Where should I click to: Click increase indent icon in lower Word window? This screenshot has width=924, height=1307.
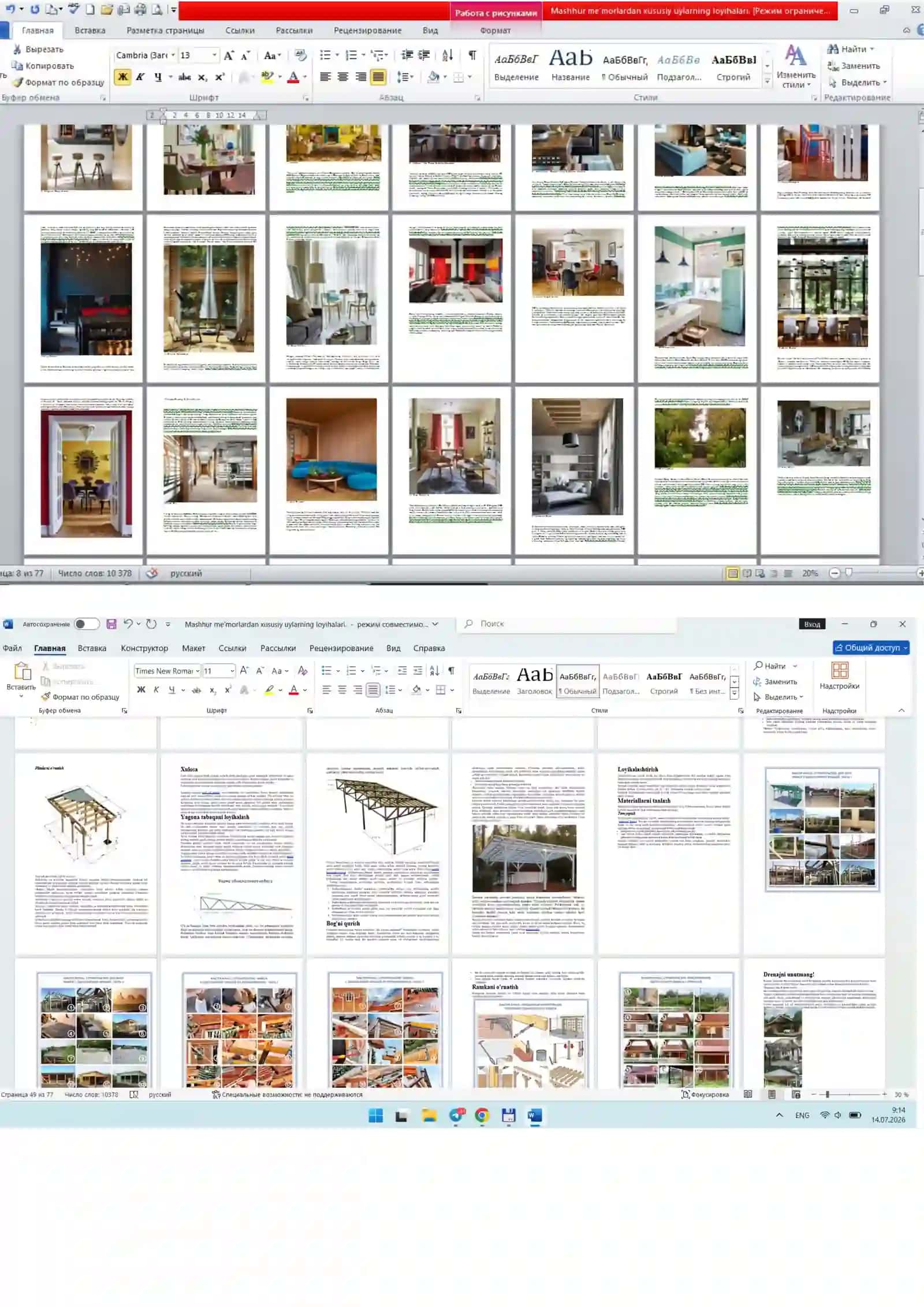(x=418, y=670)
